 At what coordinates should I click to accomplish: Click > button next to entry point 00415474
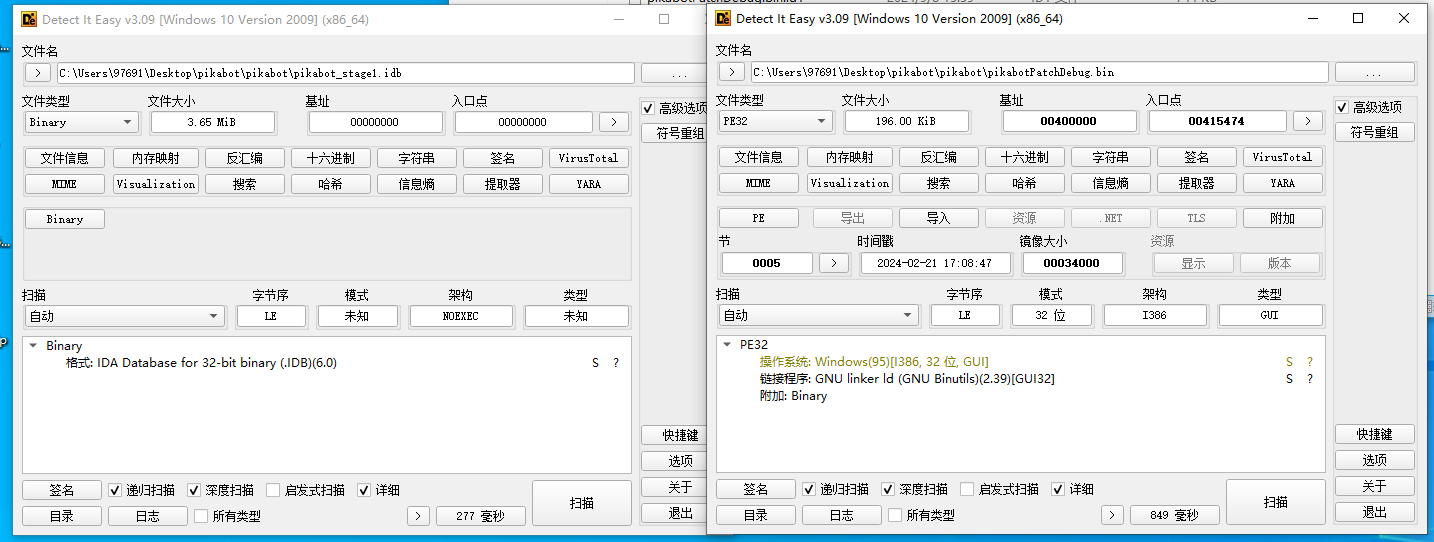(1308, 121)
